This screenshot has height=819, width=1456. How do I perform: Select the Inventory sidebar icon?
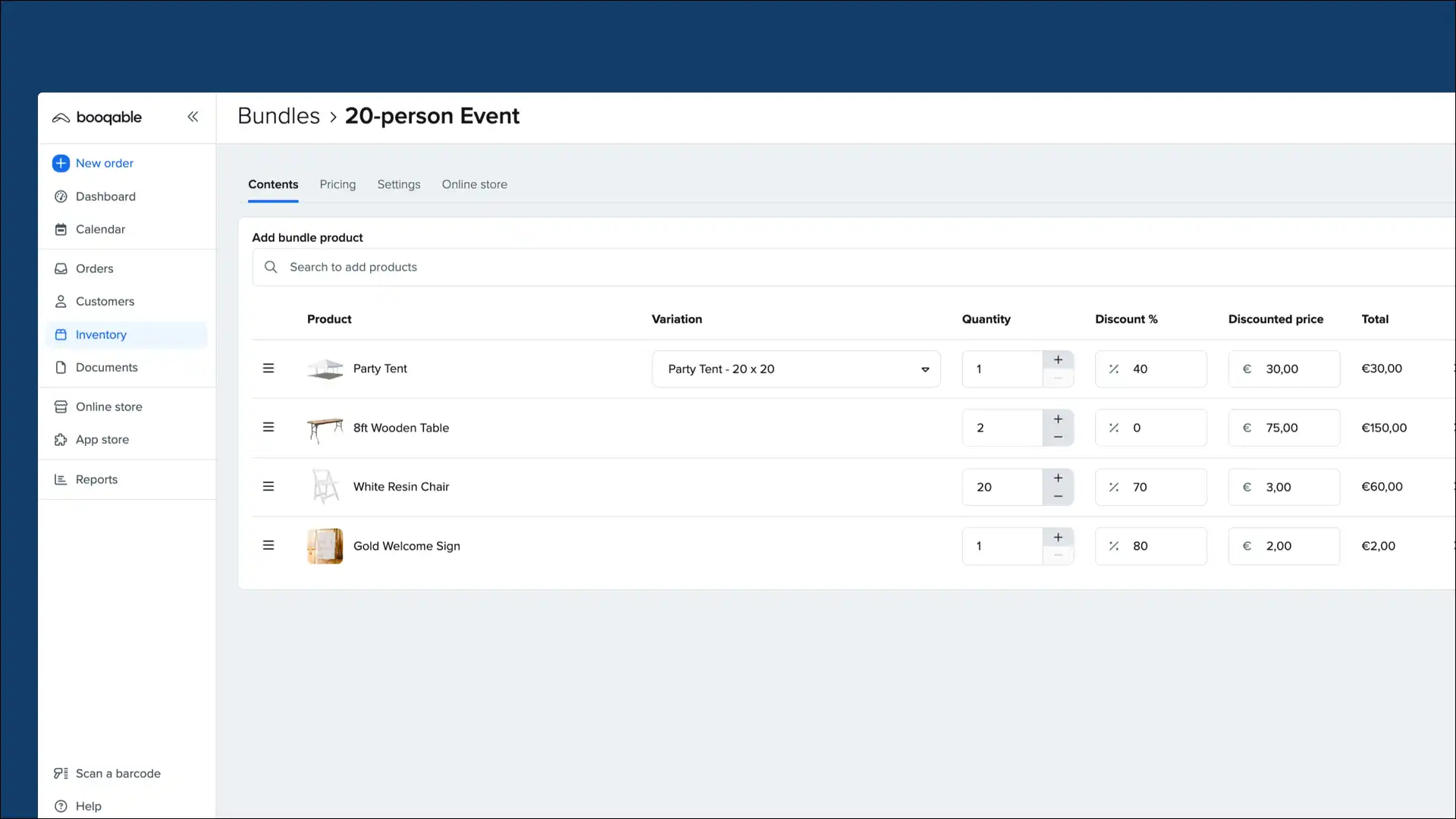(x=61, y=334)
